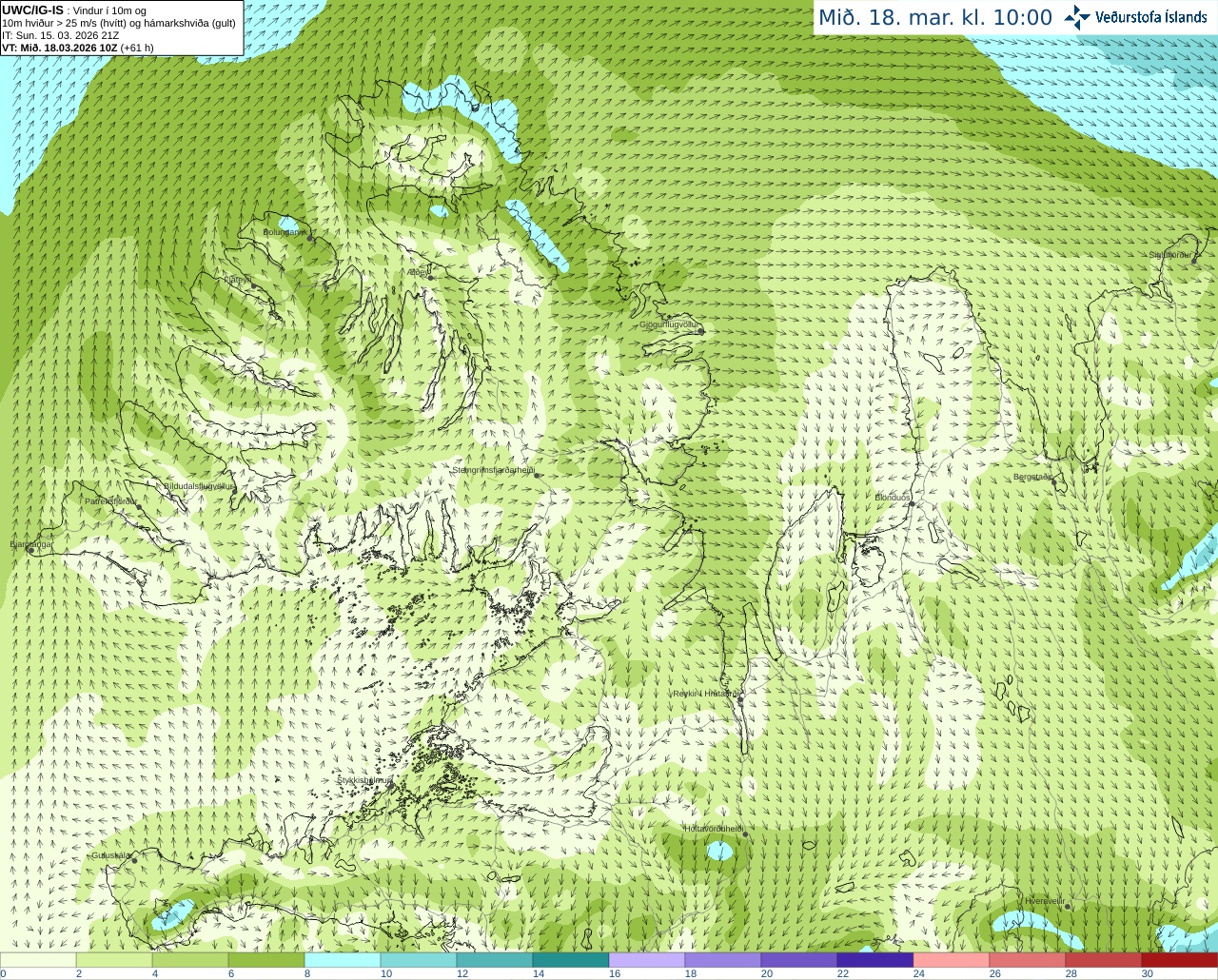Click the 'Steingrímsfjarðarheiði' label text
The width and height of the screenshot is (1218, 980).
click(x=493, y=470)
